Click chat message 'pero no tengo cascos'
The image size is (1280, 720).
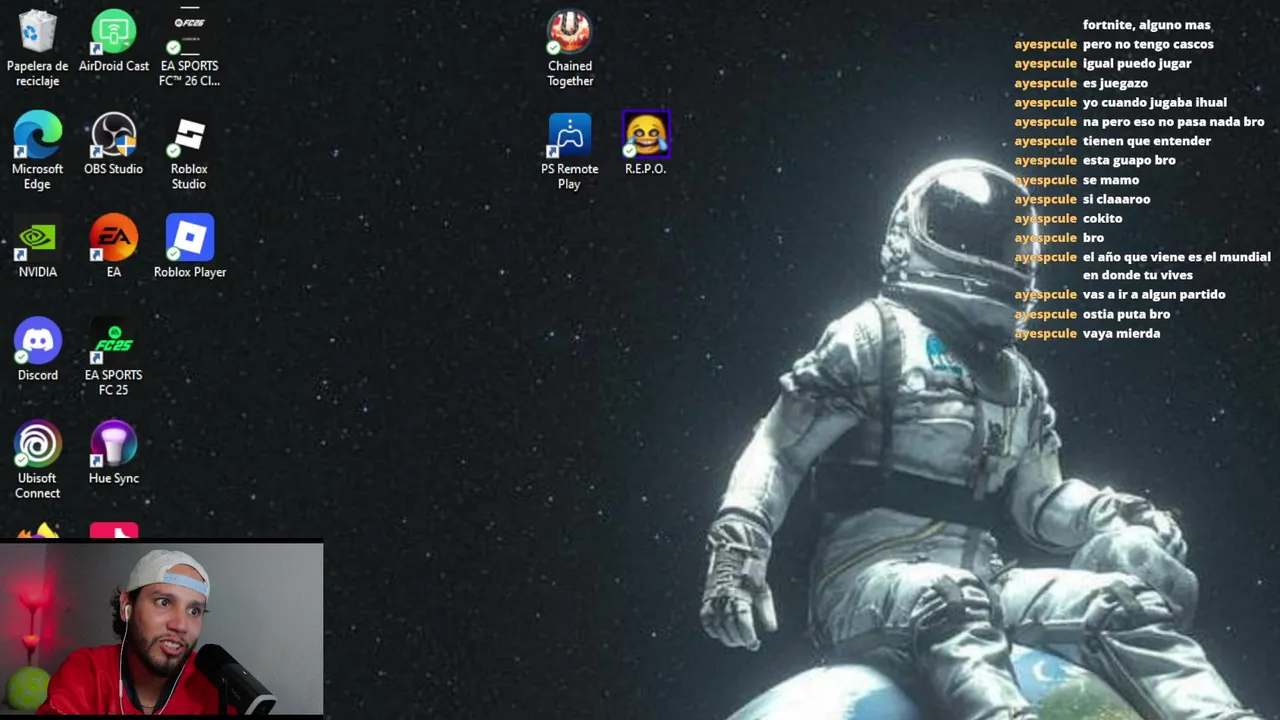click(x=1148, y=44)
